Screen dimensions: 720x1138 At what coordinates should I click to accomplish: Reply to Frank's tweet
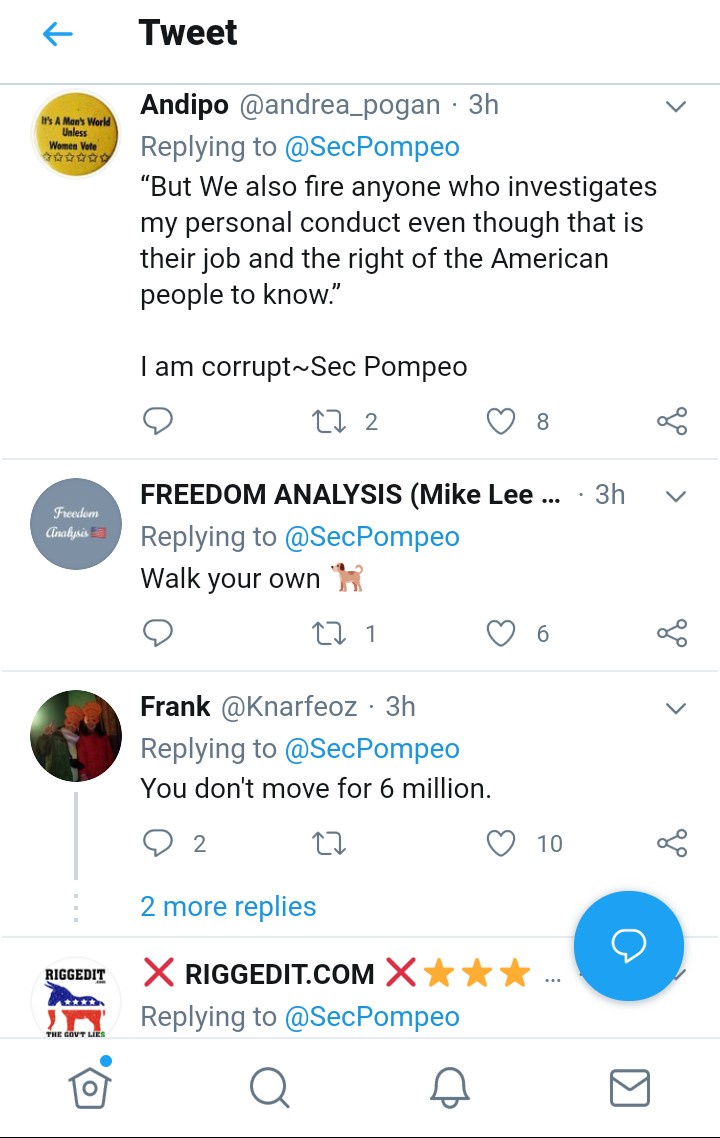158,843
